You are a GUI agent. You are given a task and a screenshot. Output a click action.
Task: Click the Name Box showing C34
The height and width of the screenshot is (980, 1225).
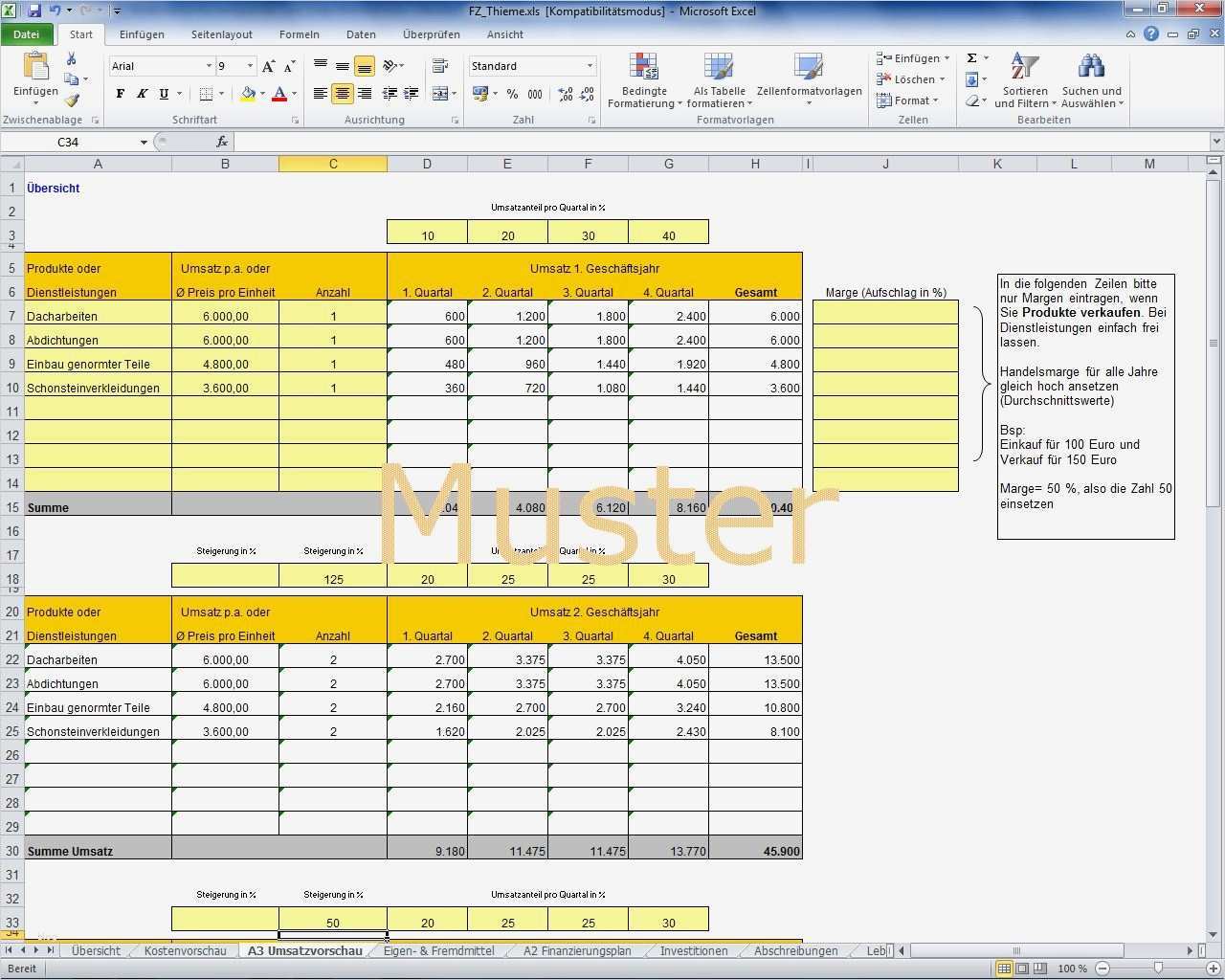[x=69, y=142]
